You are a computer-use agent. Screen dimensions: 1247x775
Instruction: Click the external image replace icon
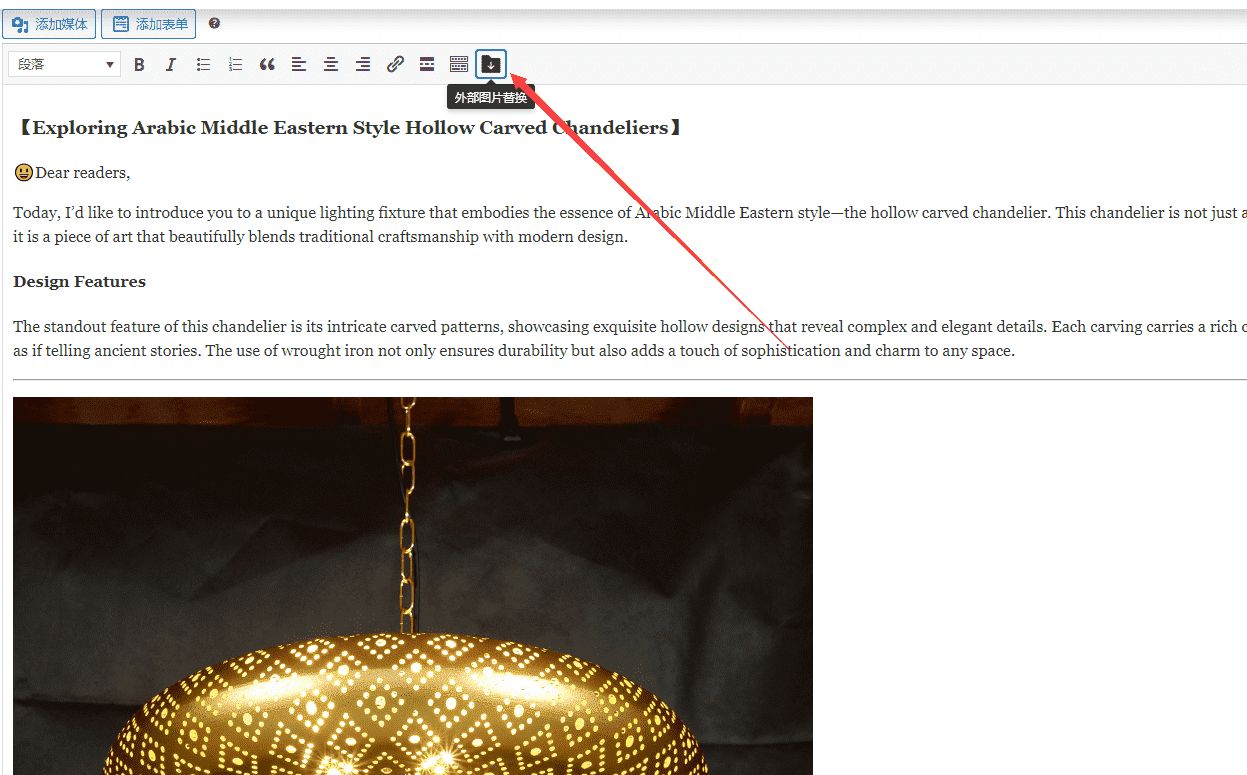(491, 64)
